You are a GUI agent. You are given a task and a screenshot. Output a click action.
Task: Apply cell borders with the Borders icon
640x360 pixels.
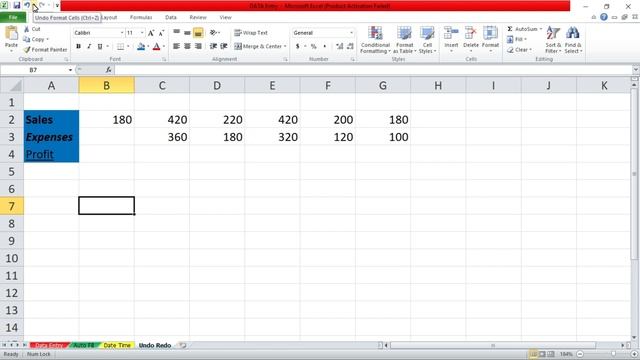120,47
